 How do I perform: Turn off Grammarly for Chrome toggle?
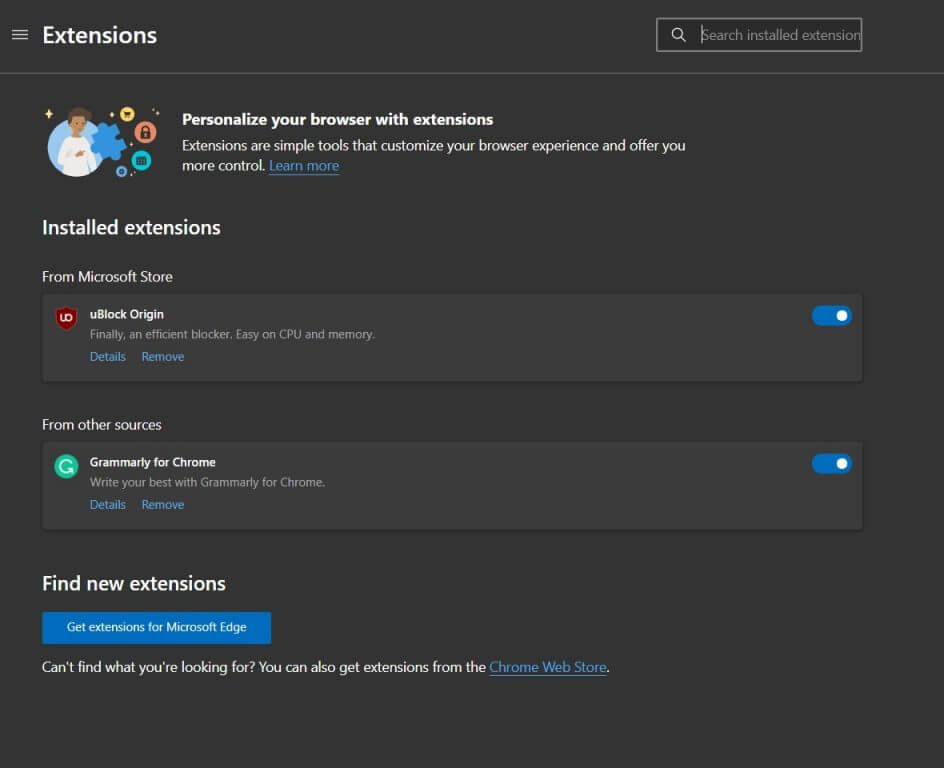click(x=831, y=463)
